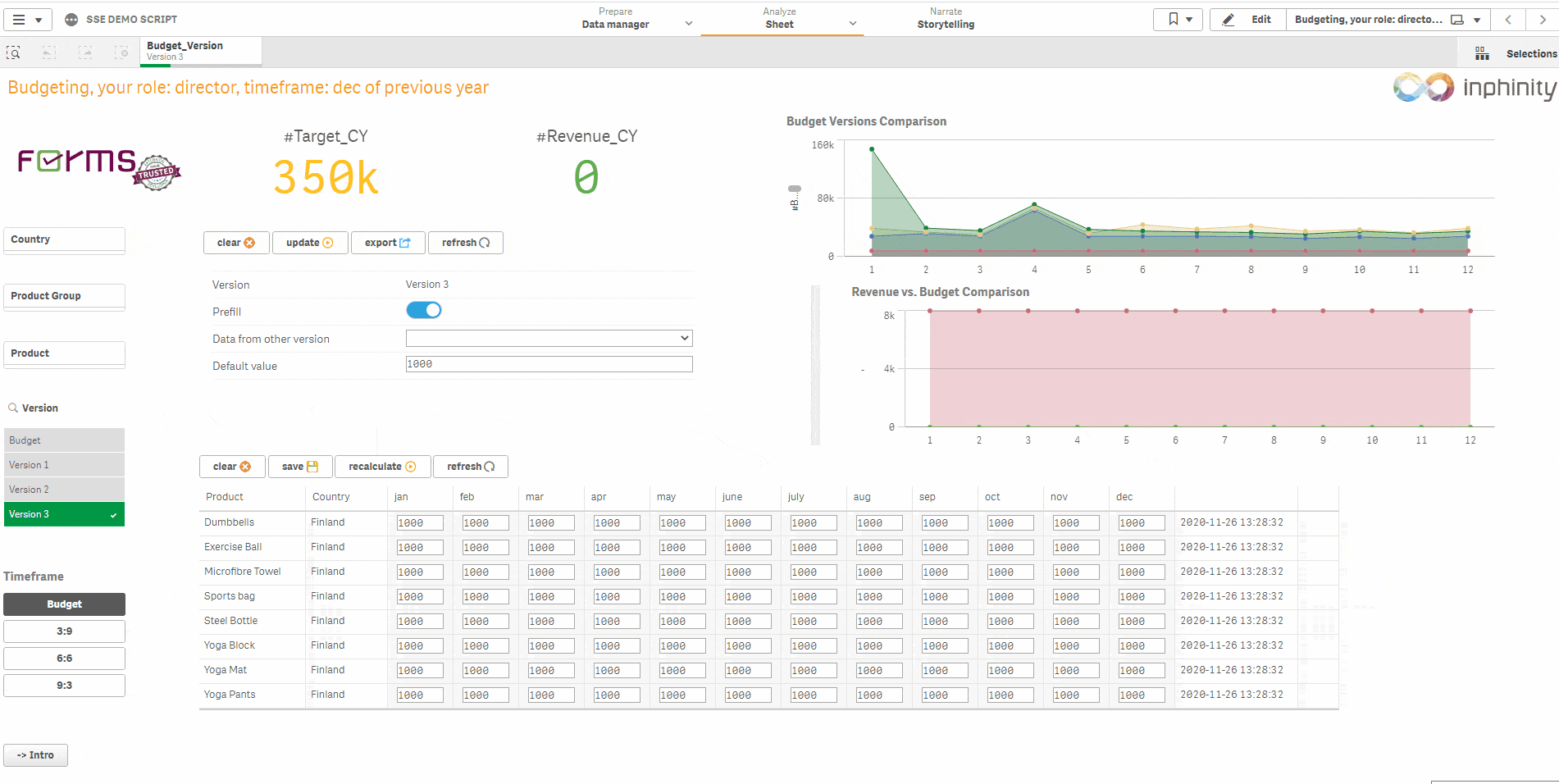Click Dumbbells jan value field
The width and height of the screenshot is (1559, 784).
tap(420, 523)
